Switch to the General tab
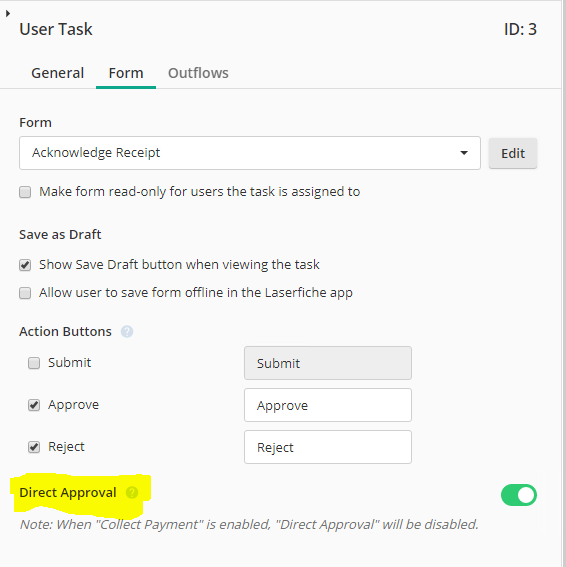Viewport: 566px width, 567px height. 58,73
